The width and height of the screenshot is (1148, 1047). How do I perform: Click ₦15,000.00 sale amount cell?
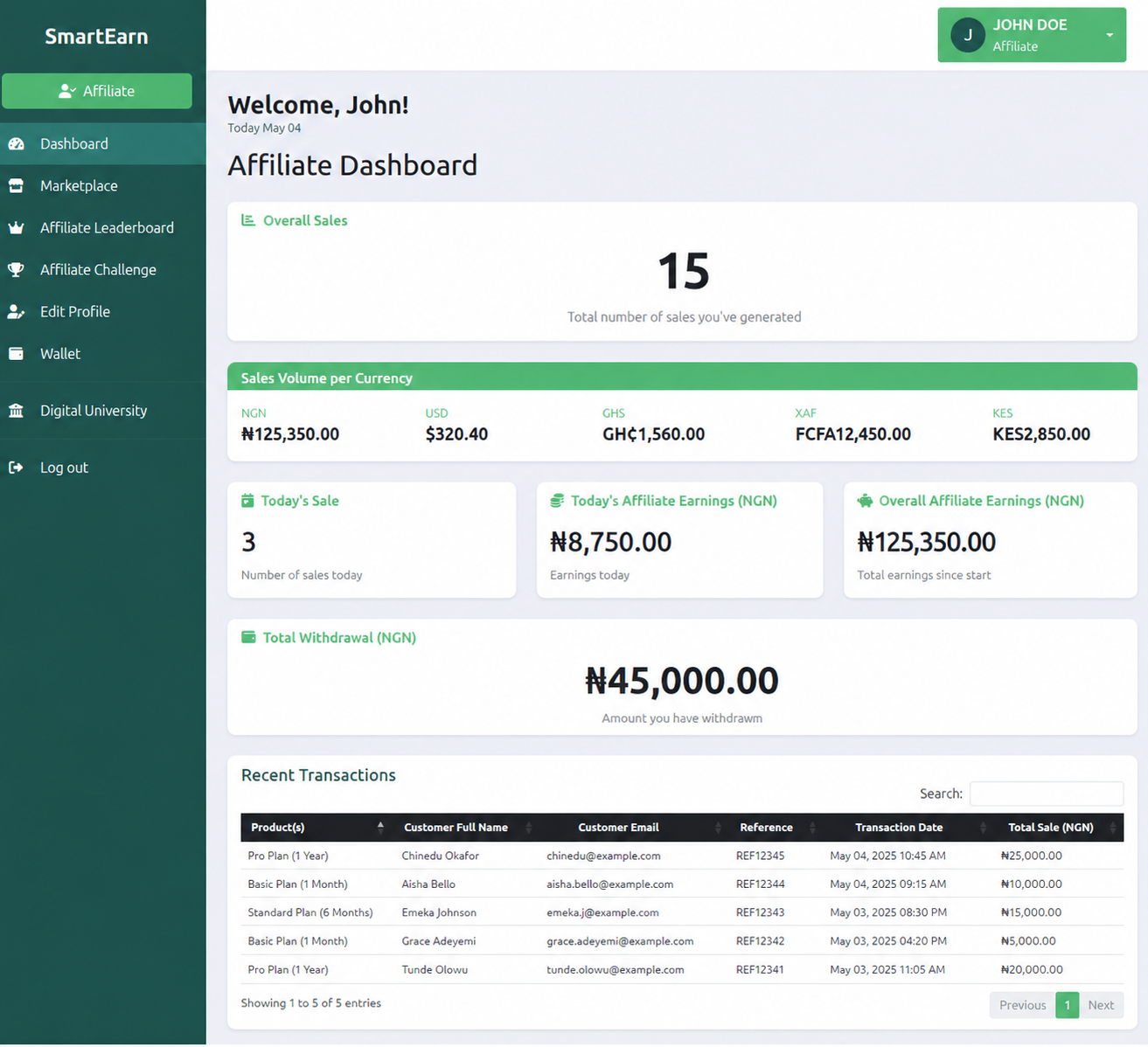pos(1031,912)
